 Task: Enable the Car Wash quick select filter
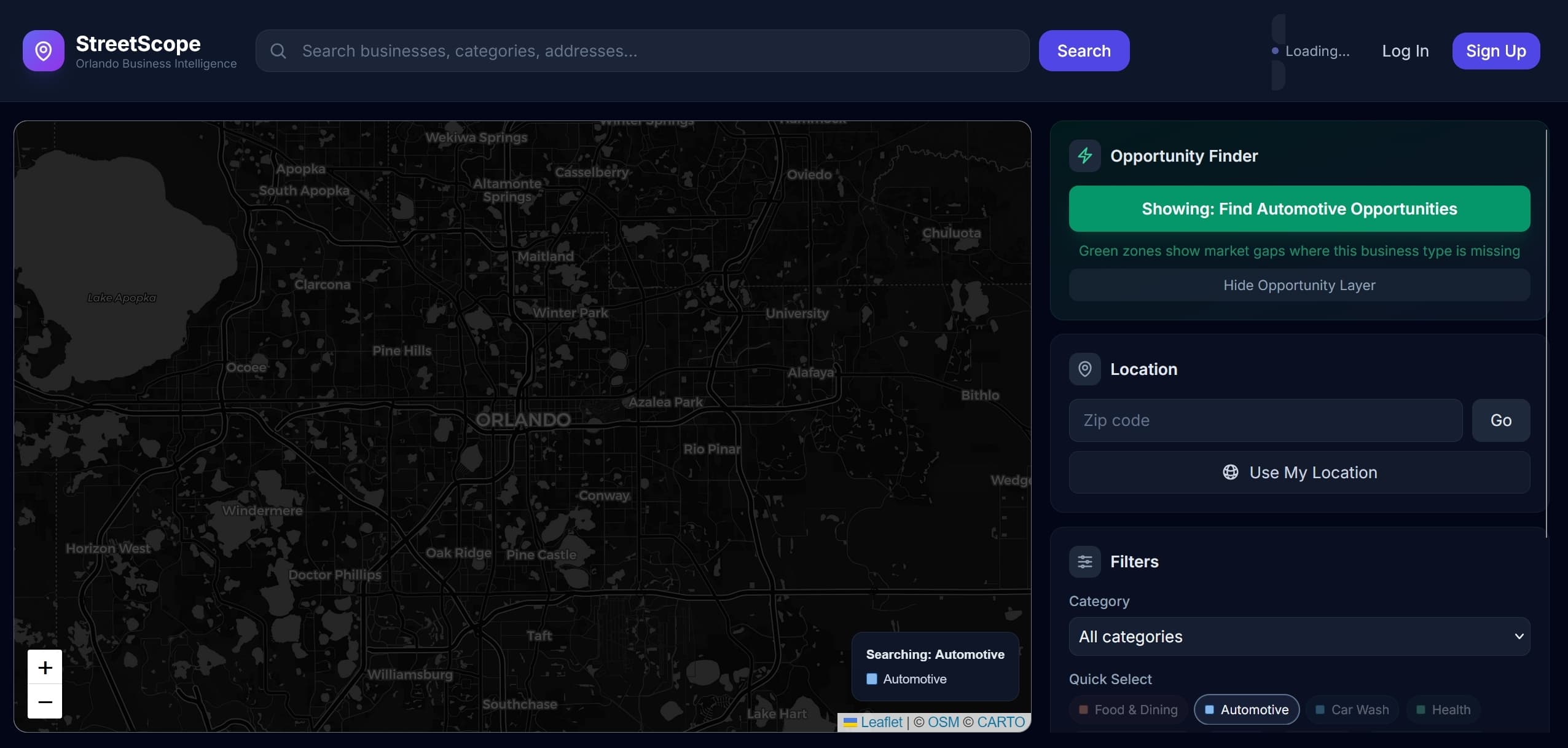1354,709
